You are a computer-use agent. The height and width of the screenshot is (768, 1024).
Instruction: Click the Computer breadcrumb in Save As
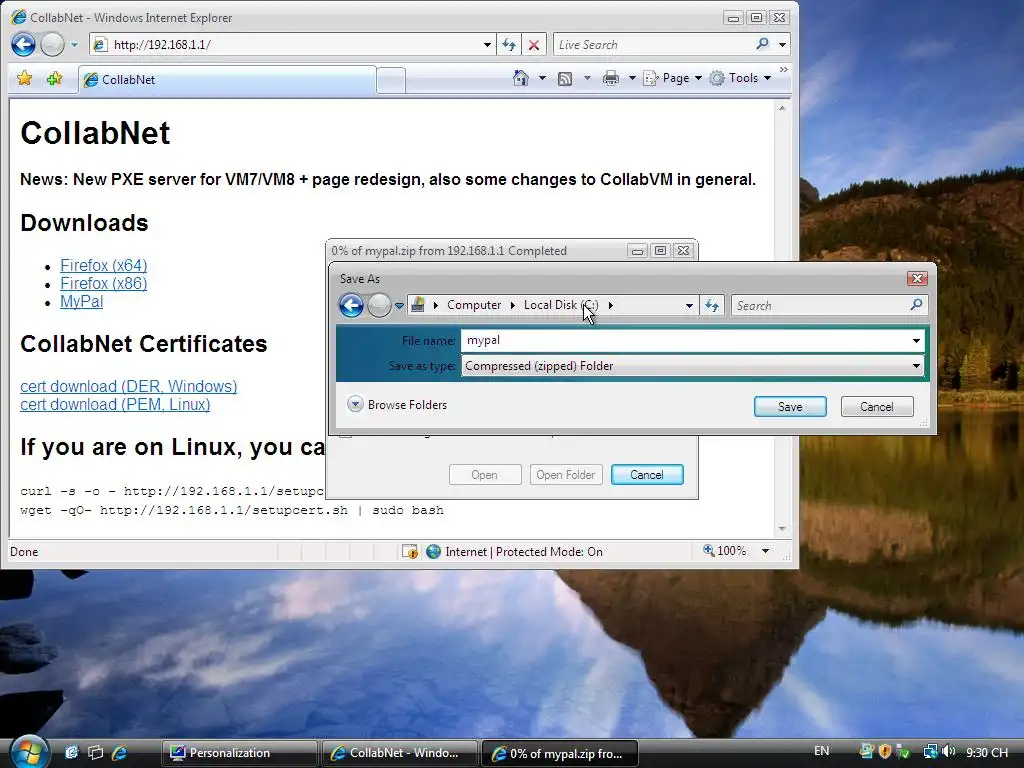[474, 305]
